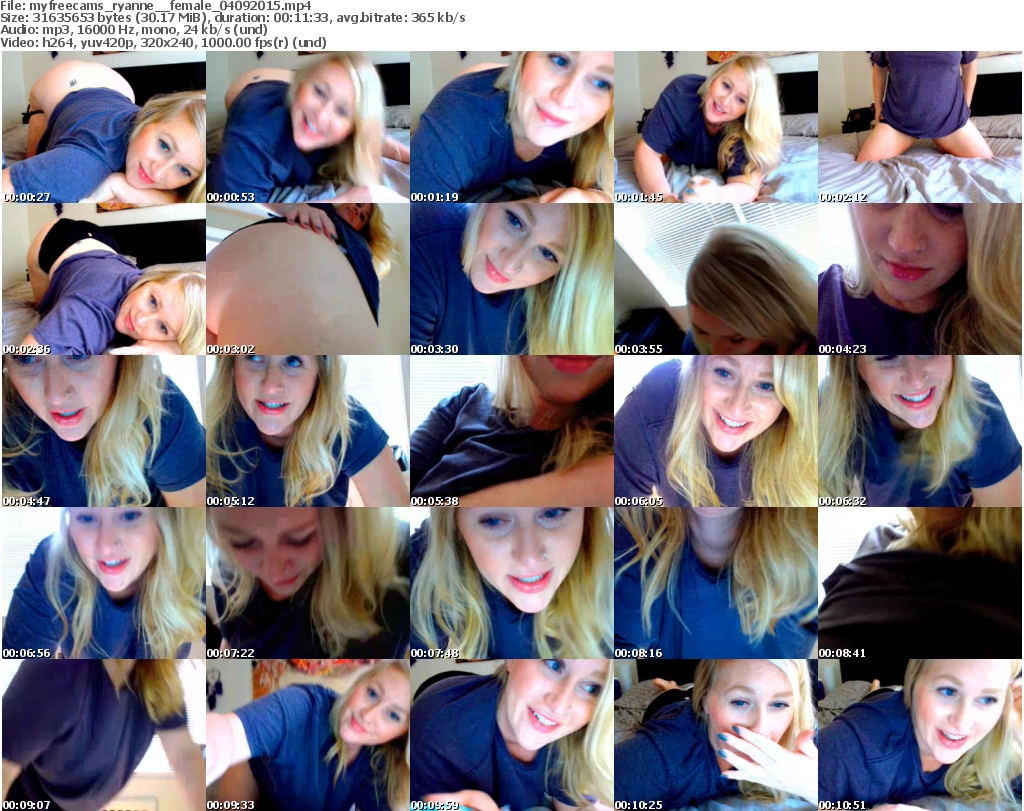Open the frame stamped 00:06:56
This screenshot has width=1024, height=811.
click(x=104, y=583)
